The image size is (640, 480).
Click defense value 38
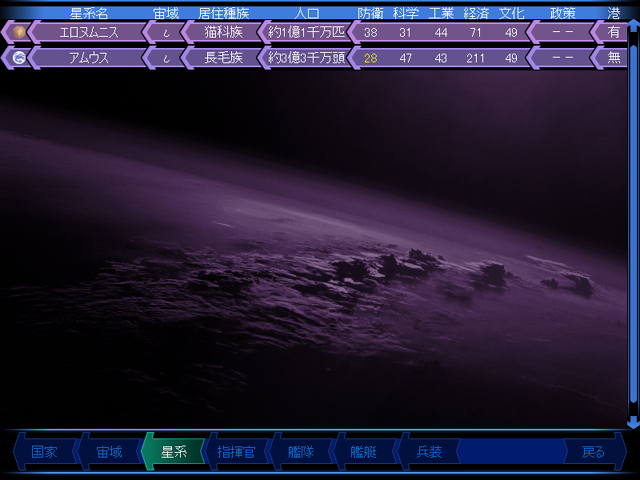[370, 32]
